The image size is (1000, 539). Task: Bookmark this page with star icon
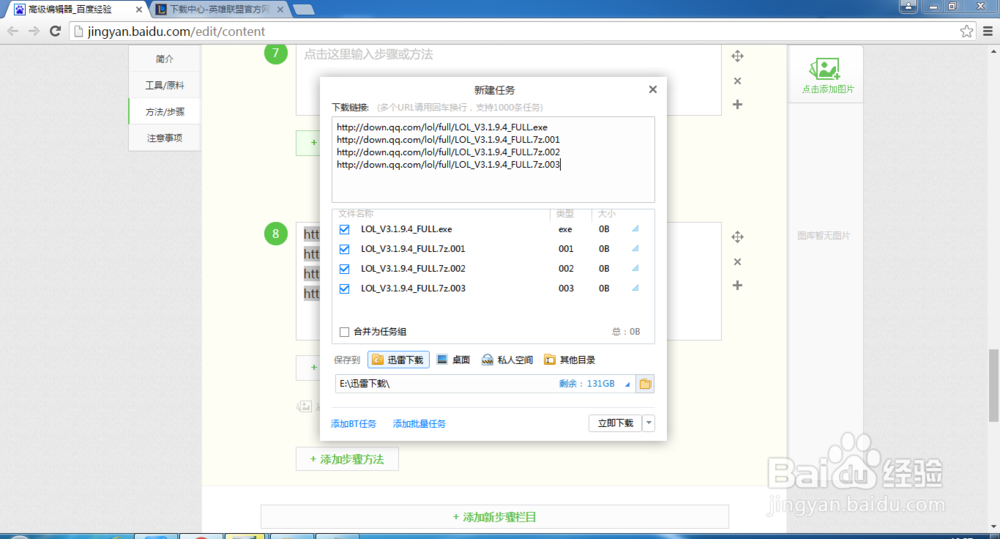(x=966, y=31)
